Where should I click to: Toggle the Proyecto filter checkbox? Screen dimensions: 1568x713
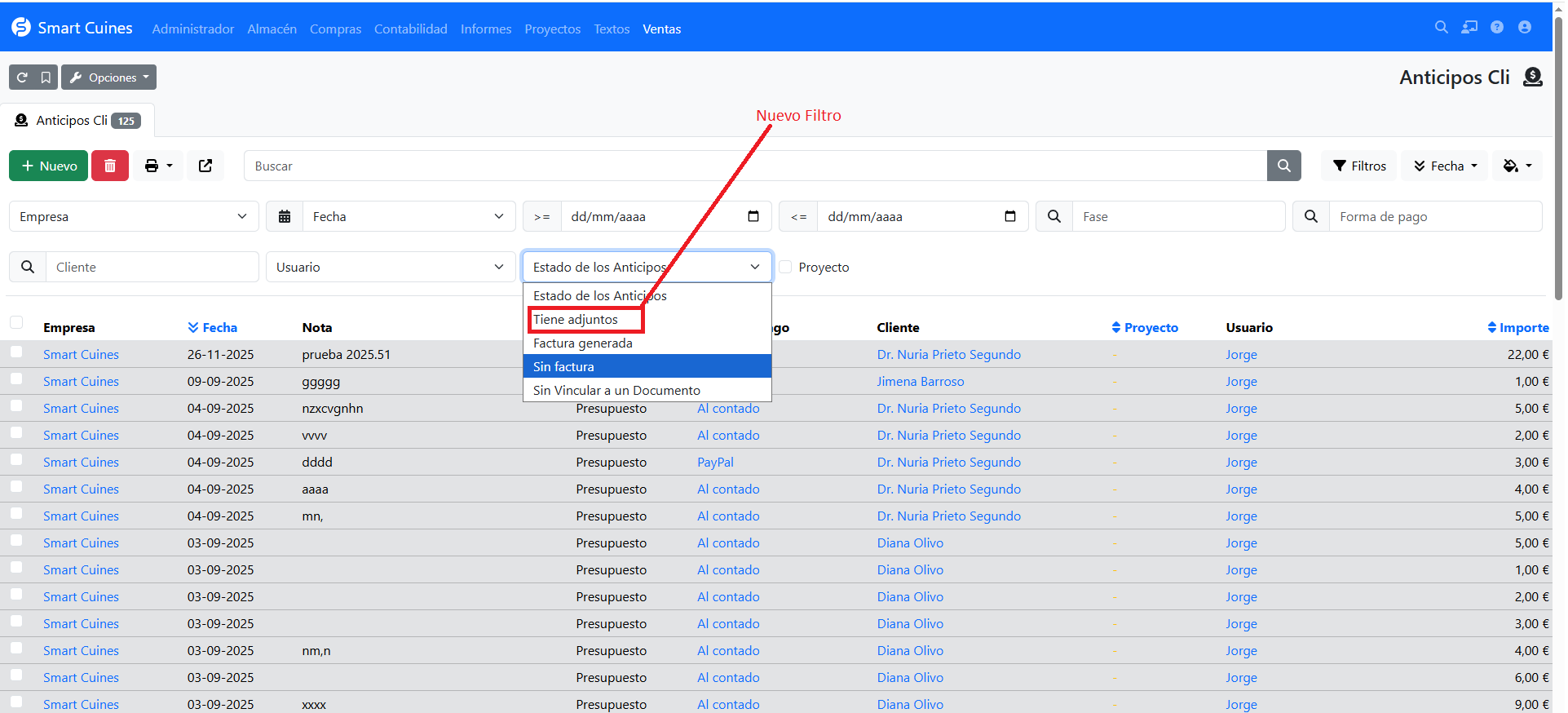(x=785, y=267)
